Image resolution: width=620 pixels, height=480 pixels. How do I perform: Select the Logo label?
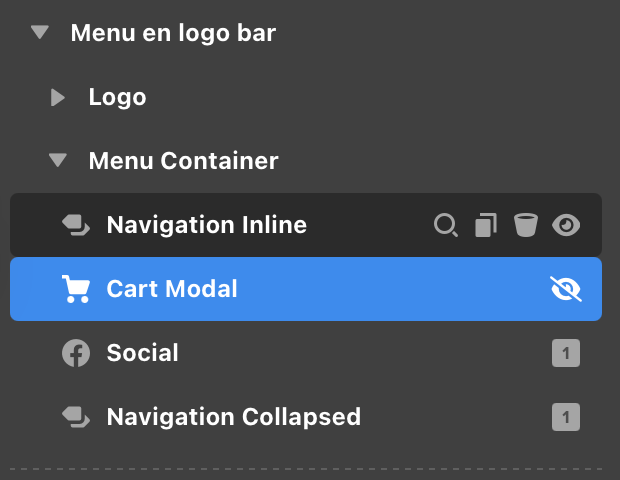pos(117,97)
